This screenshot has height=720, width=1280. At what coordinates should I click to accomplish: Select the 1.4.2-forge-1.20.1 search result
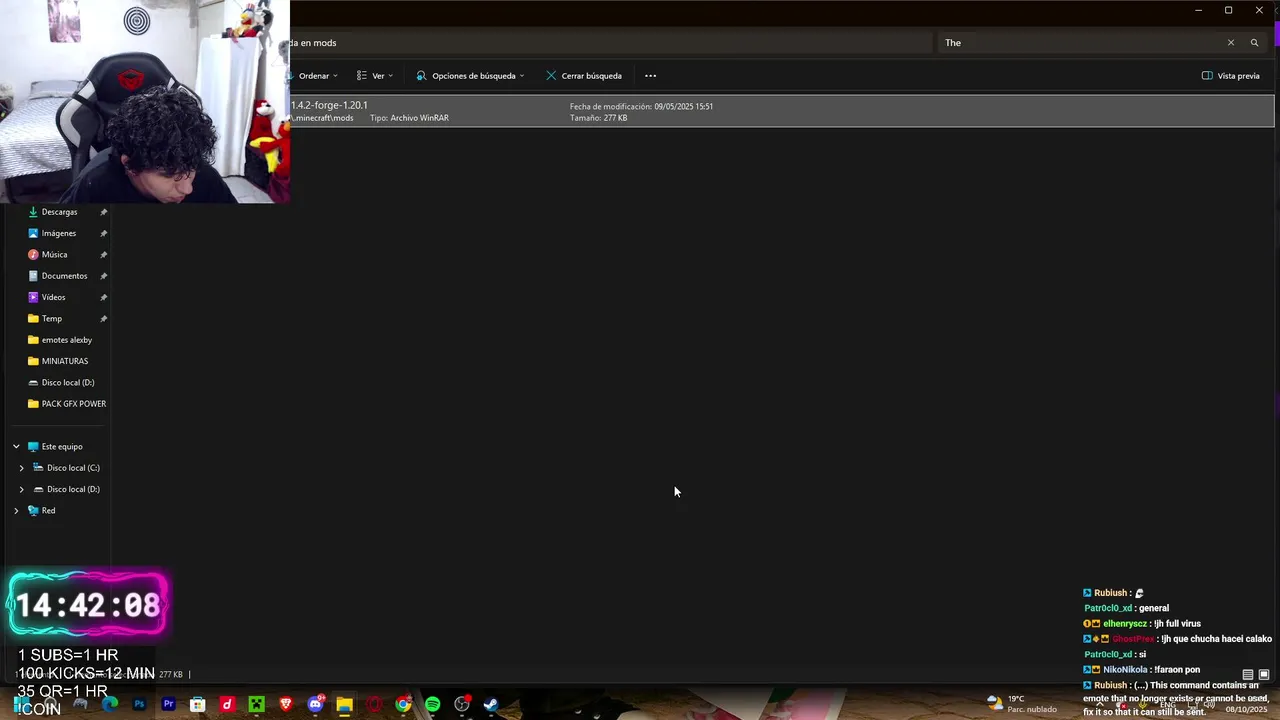(782, 112)
